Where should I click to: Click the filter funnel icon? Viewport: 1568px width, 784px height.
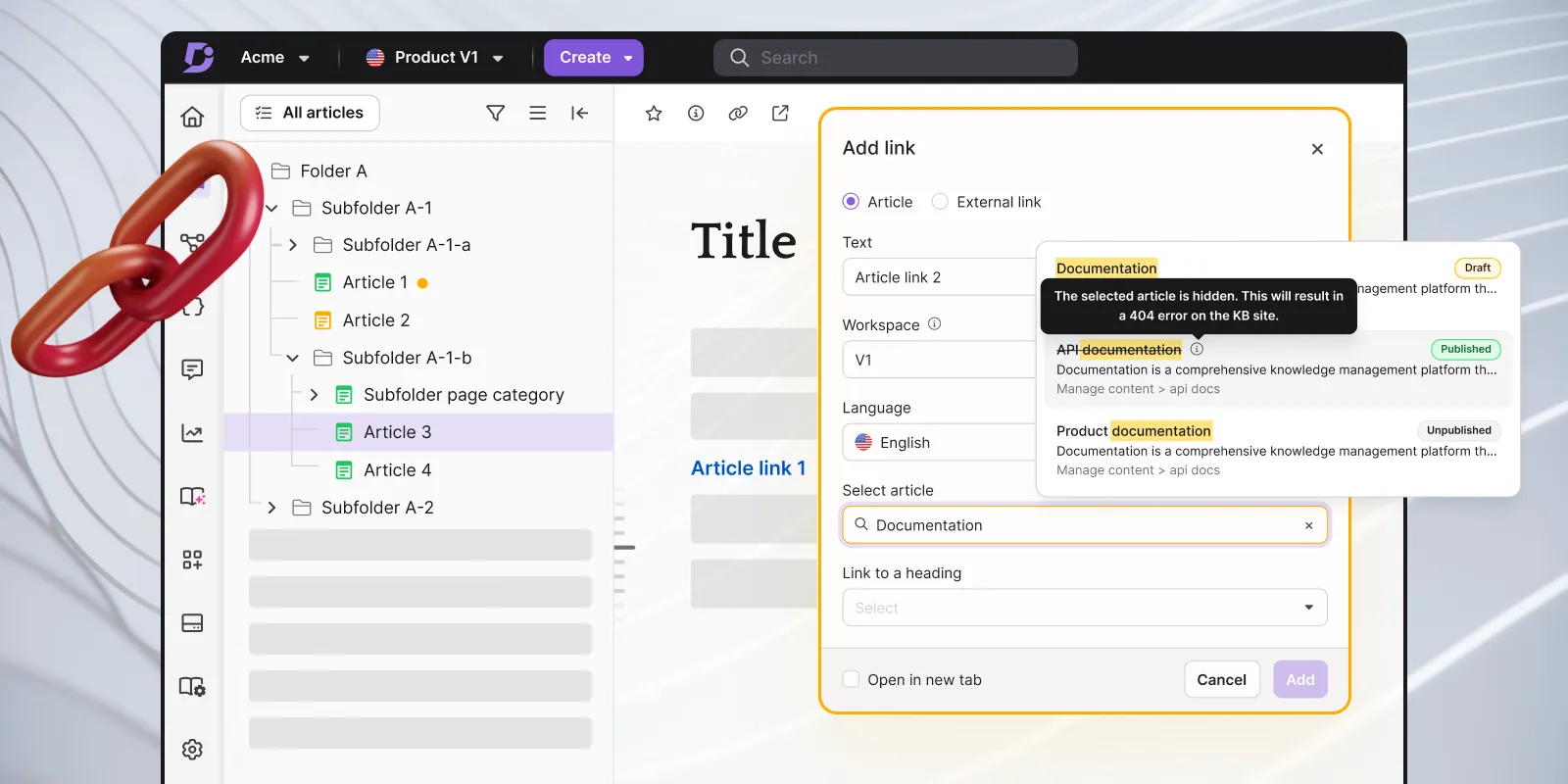point(496,113)
